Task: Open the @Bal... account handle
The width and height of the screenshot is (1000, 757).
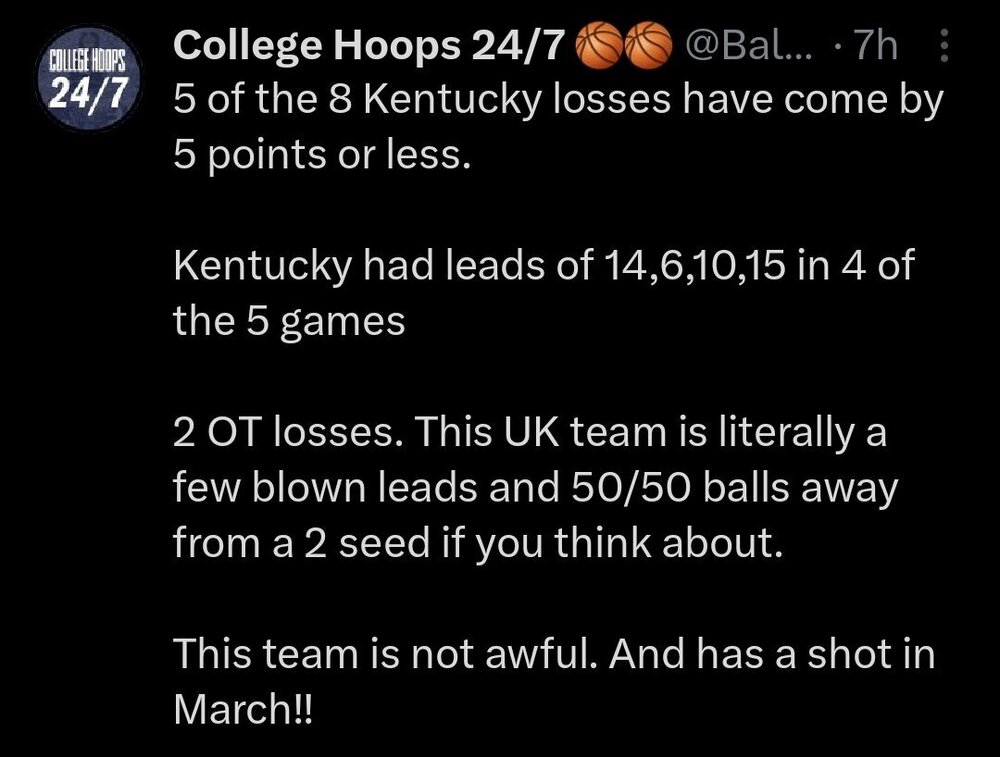Action: pos(749,45)
